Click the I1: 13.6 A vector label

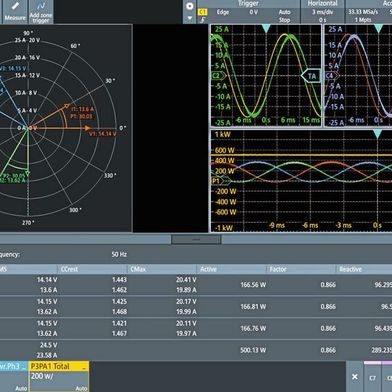tap(82, 109)
